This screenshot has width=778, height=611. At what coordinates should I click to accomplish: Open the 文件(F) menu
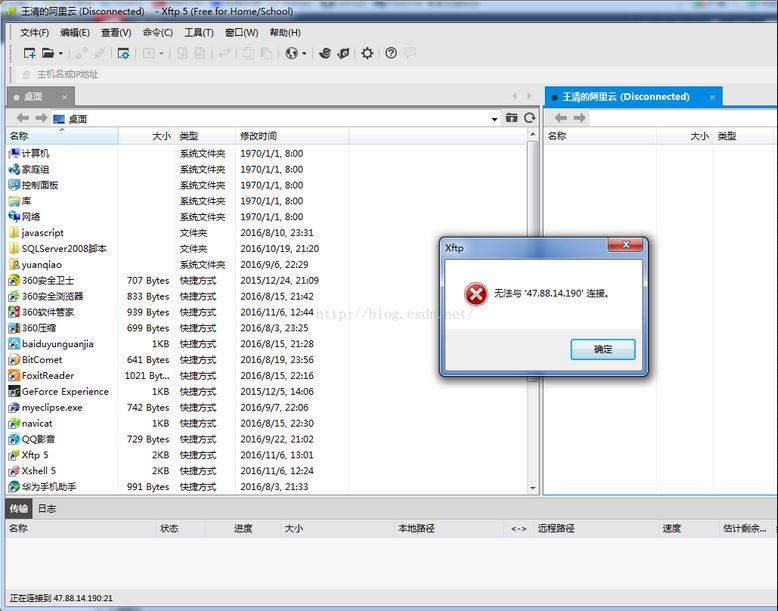tap(34, 32)
